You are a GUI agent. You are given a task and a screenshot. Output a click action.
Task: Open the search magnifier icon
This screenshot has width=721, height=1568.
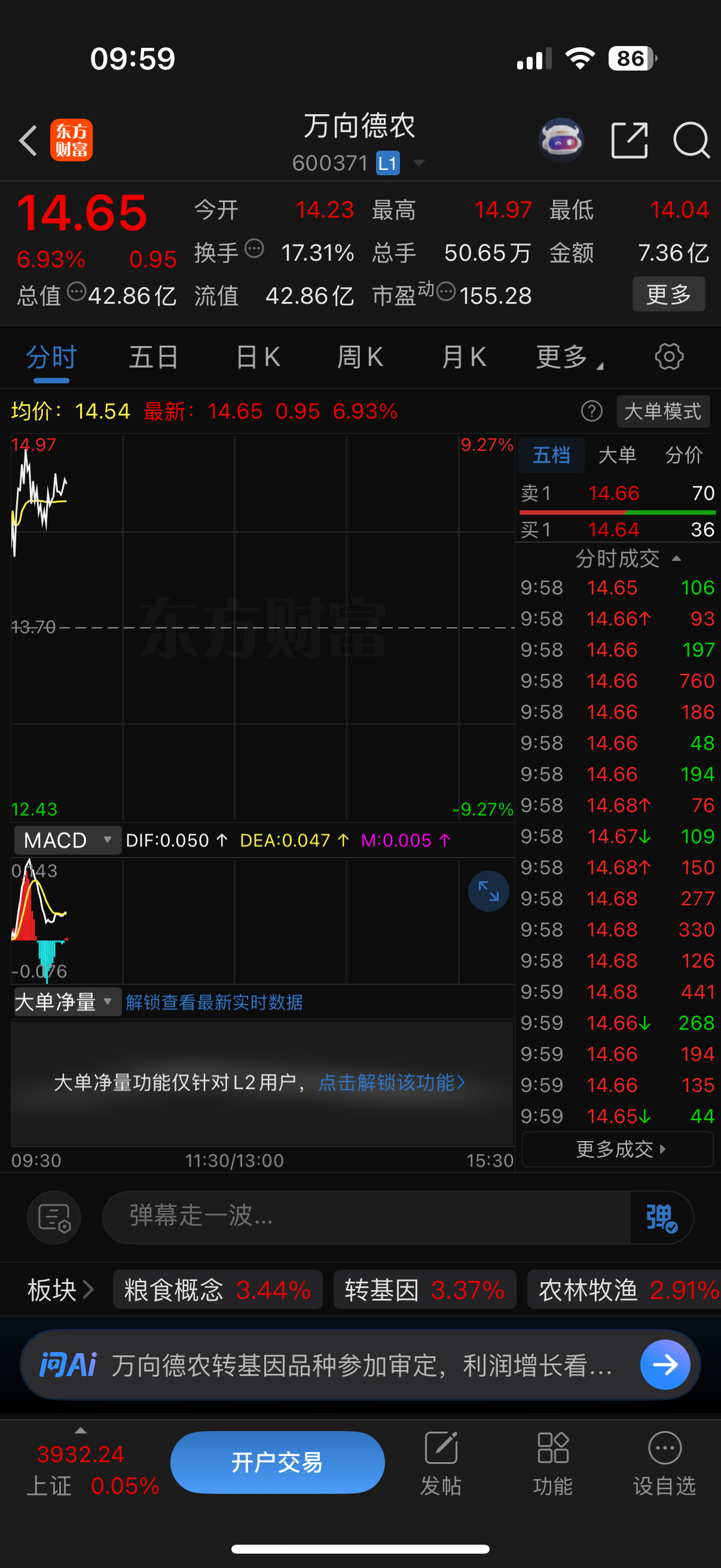point(691,140)
